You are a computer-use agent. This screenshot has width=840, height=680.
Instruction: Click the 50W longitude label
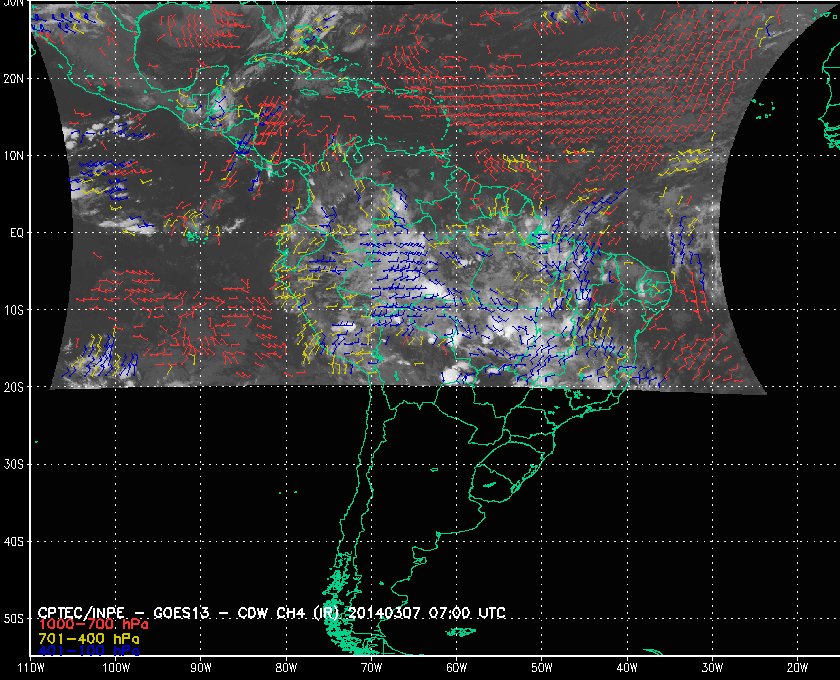(x=542, y=668)
